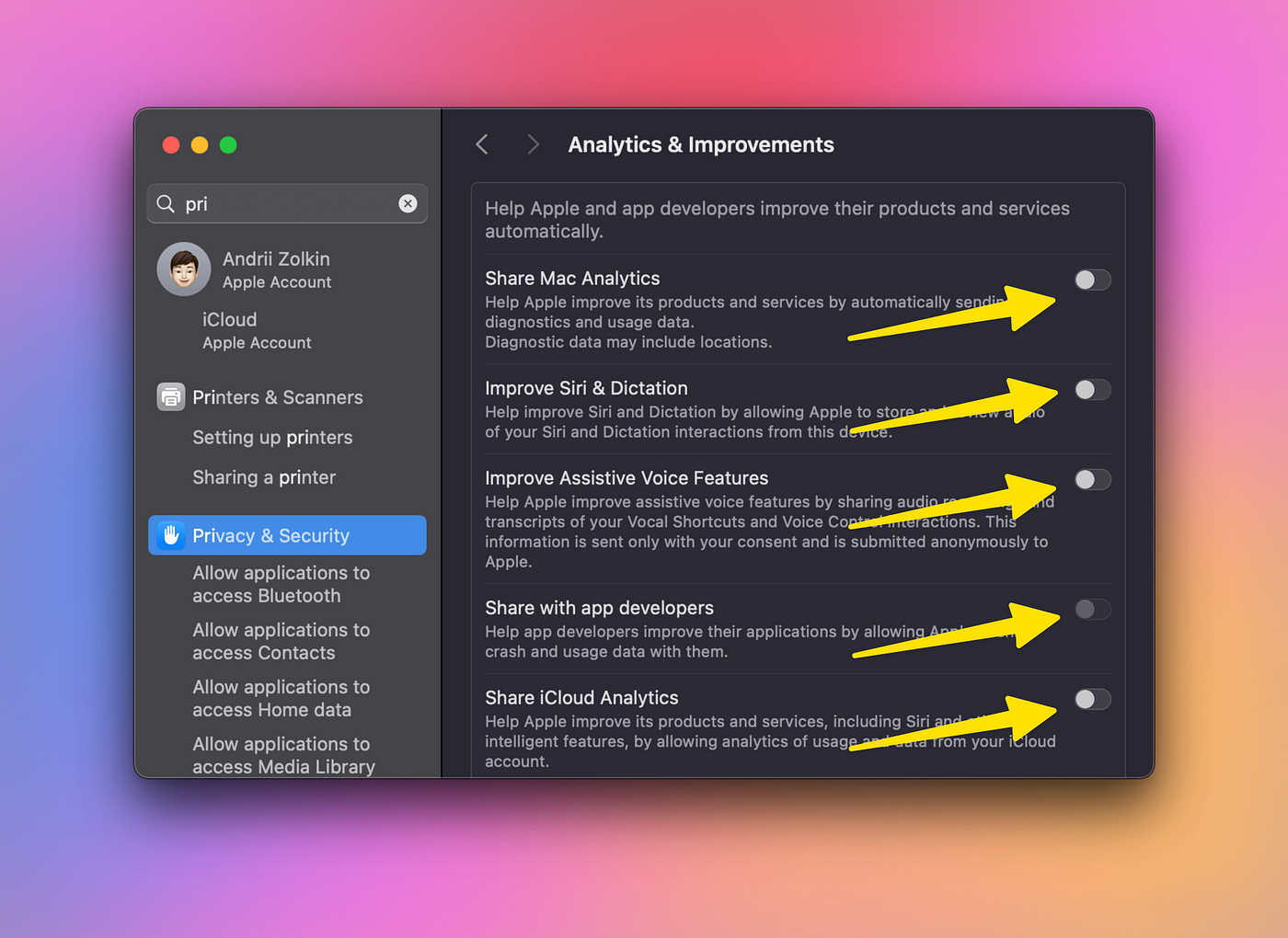Open the Andrii Zolkin Apple Account entry
The width and height of the screenshot is (1288, 938).
(287, 269)
